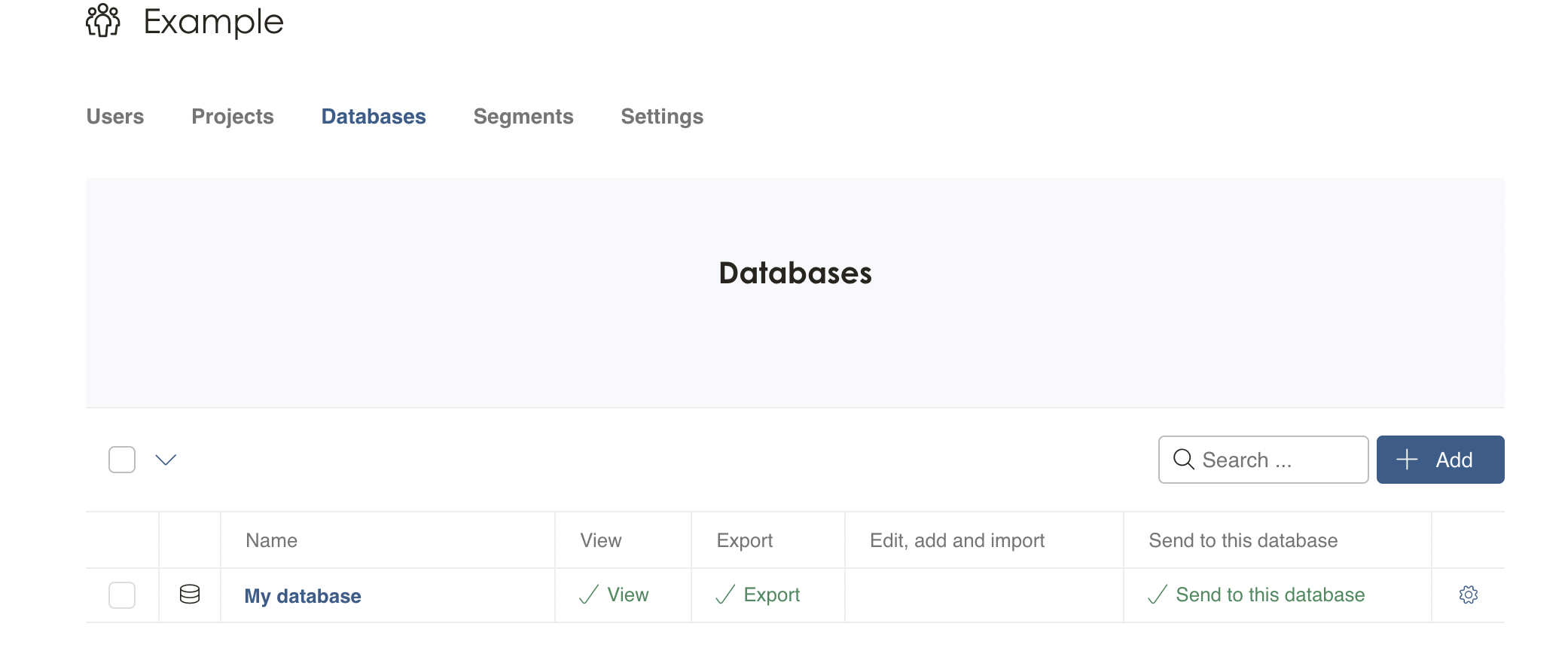Open the Projects tab
The width and height of the screenshot is (1568, 645).
click(233, 117)
